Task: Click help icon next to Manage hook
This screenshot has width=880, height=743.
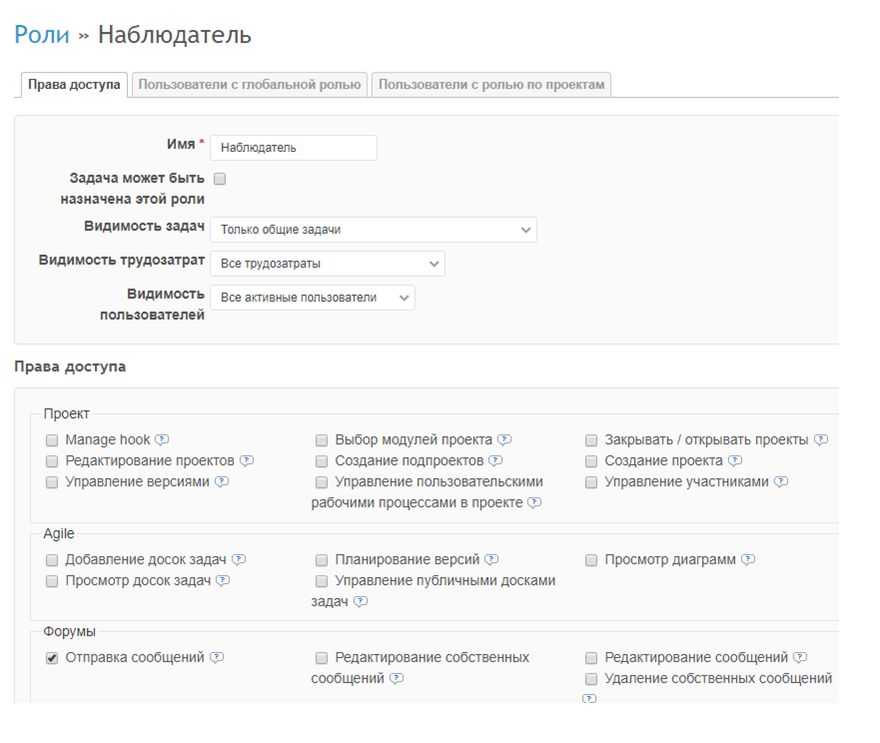Action: pos(162,440)
